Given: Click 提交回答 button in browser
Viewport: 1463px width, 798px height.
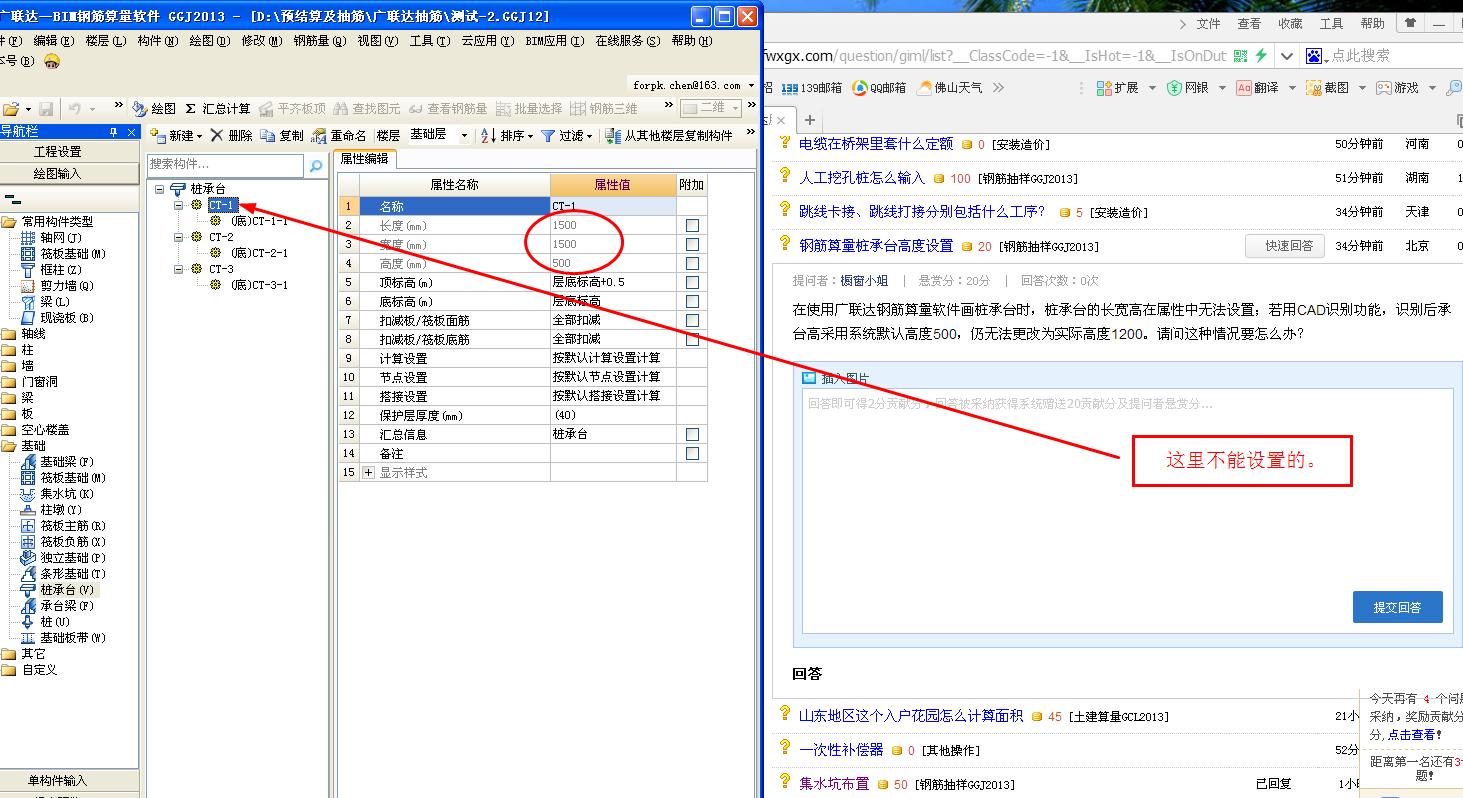Looking at the screenshot, I should (1397, 607).
